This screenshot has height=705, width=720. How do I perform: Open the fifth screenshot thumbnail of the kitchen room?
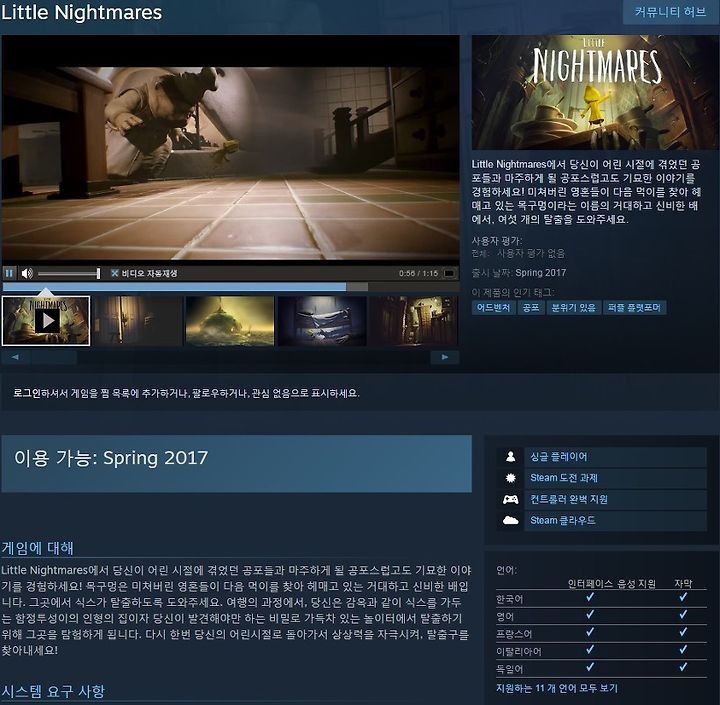[x=414, y=321]
